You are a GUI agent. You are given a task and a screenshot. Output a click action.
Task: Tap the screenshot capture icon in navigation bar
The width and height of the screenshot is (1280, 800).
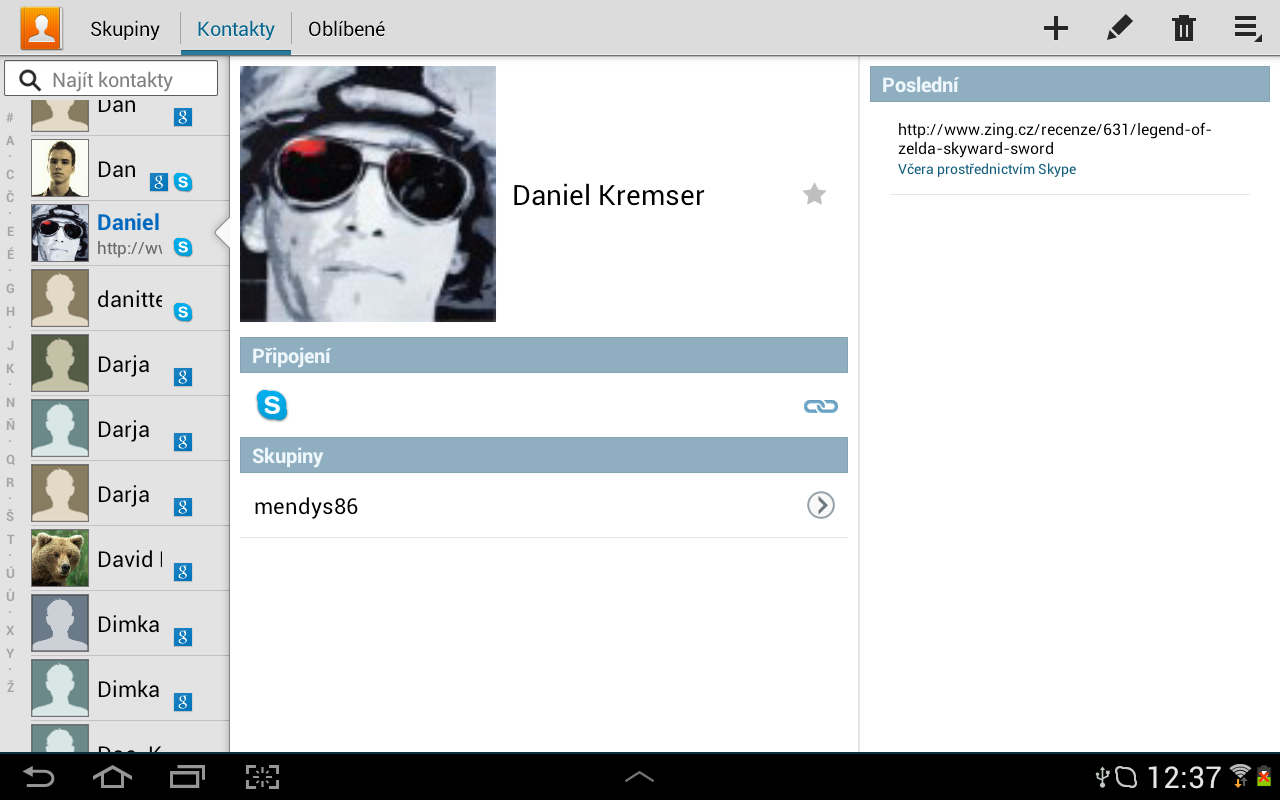coord(262,777)
